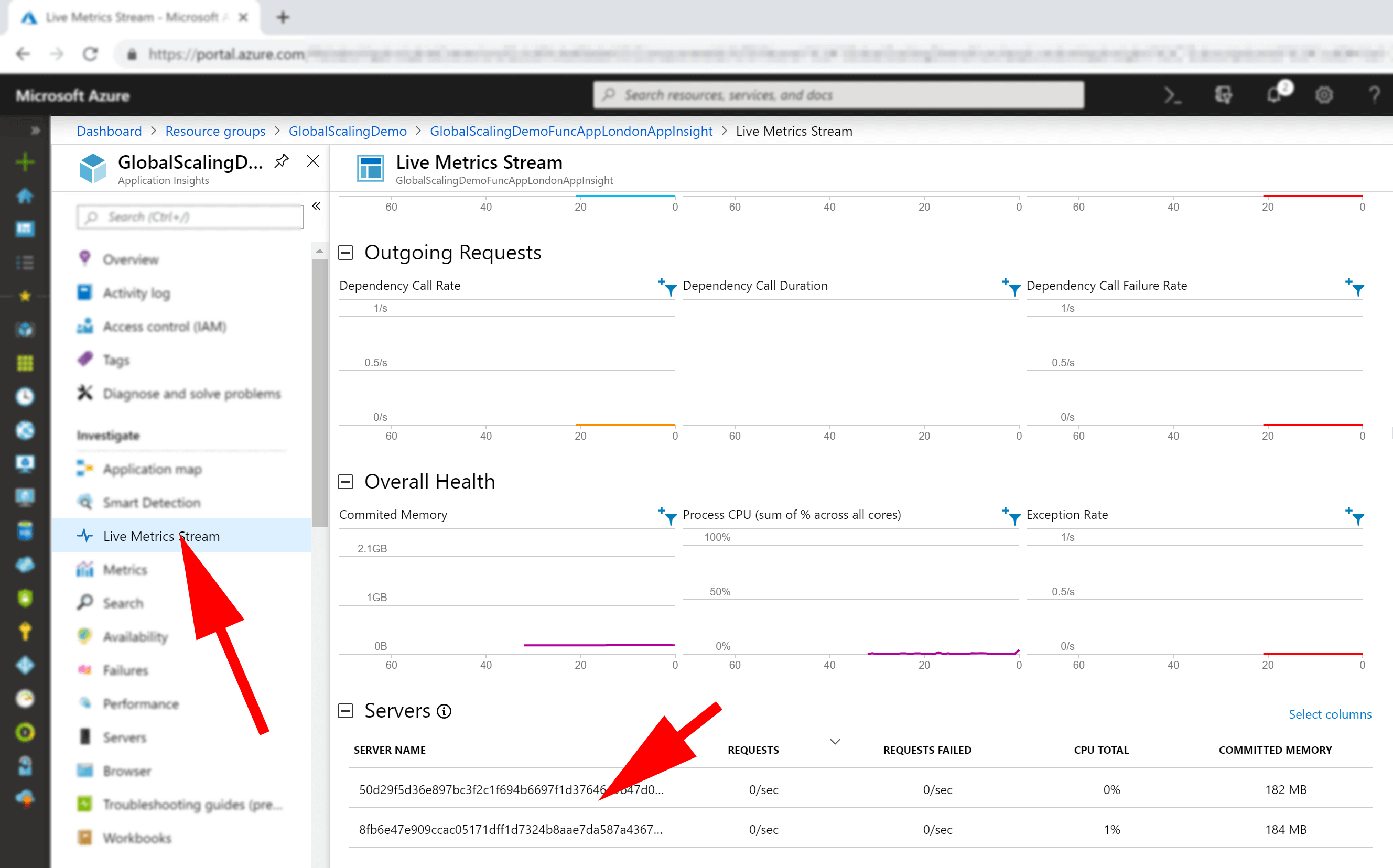Go back with browser back arrow

(x=23, y=55)
